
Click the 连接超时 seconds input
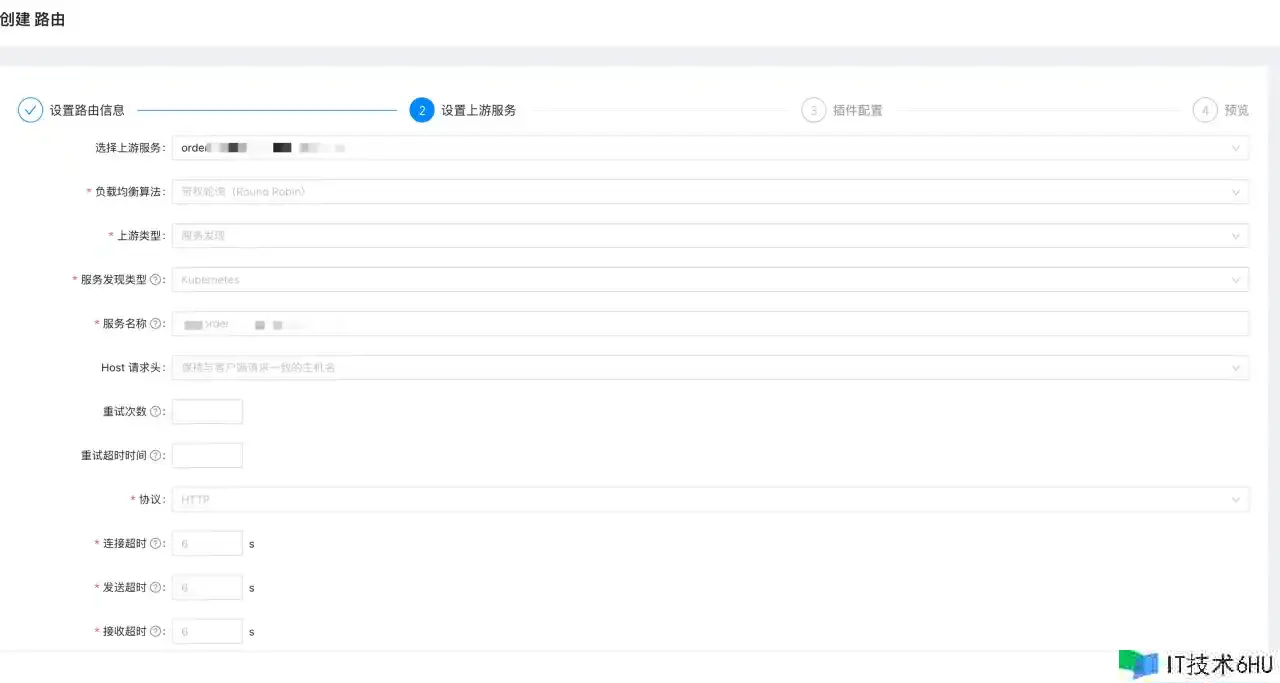click(x=207, y=544)
